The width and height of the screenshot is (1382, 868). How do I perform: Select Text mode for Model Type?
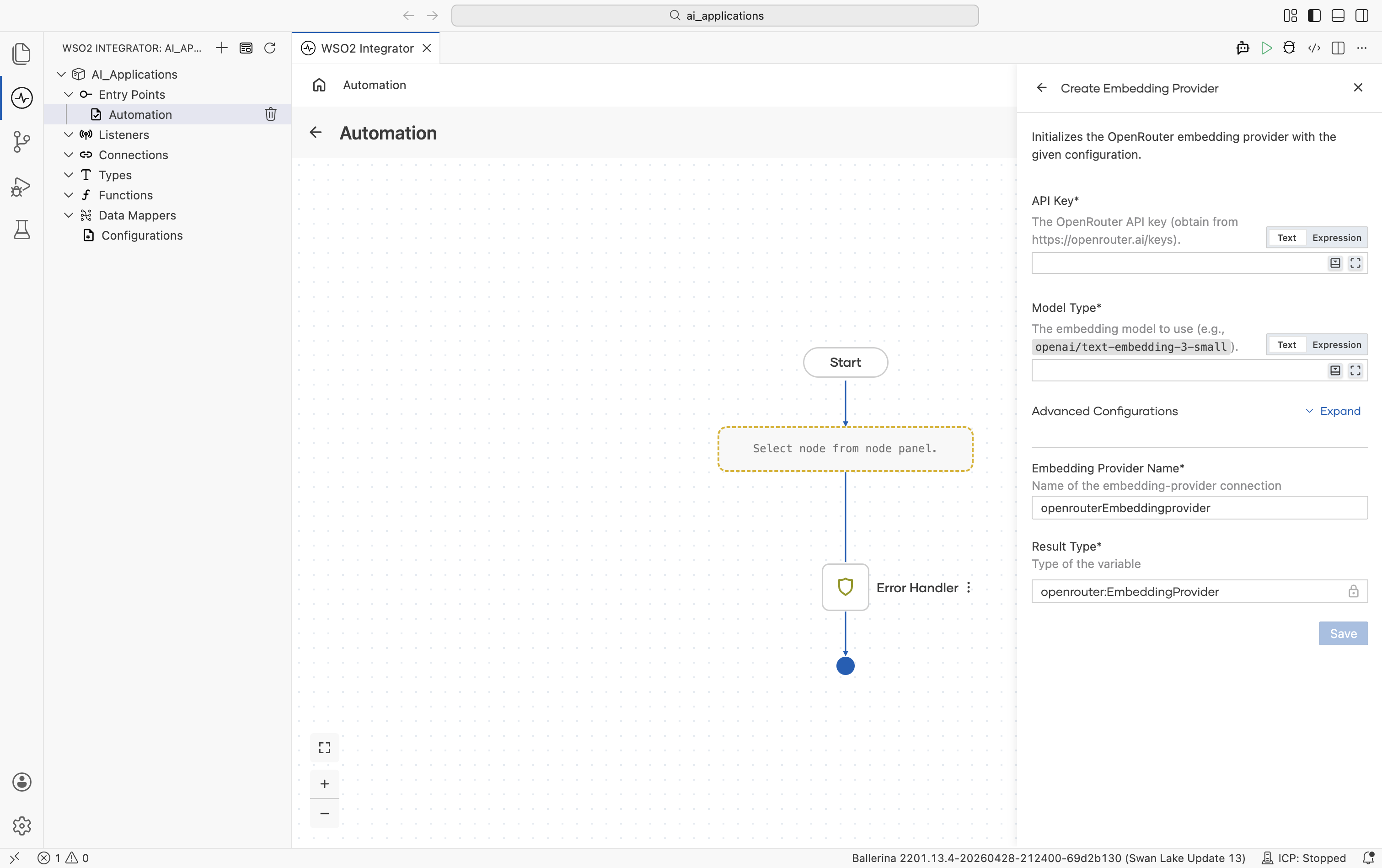(1287, 344)
